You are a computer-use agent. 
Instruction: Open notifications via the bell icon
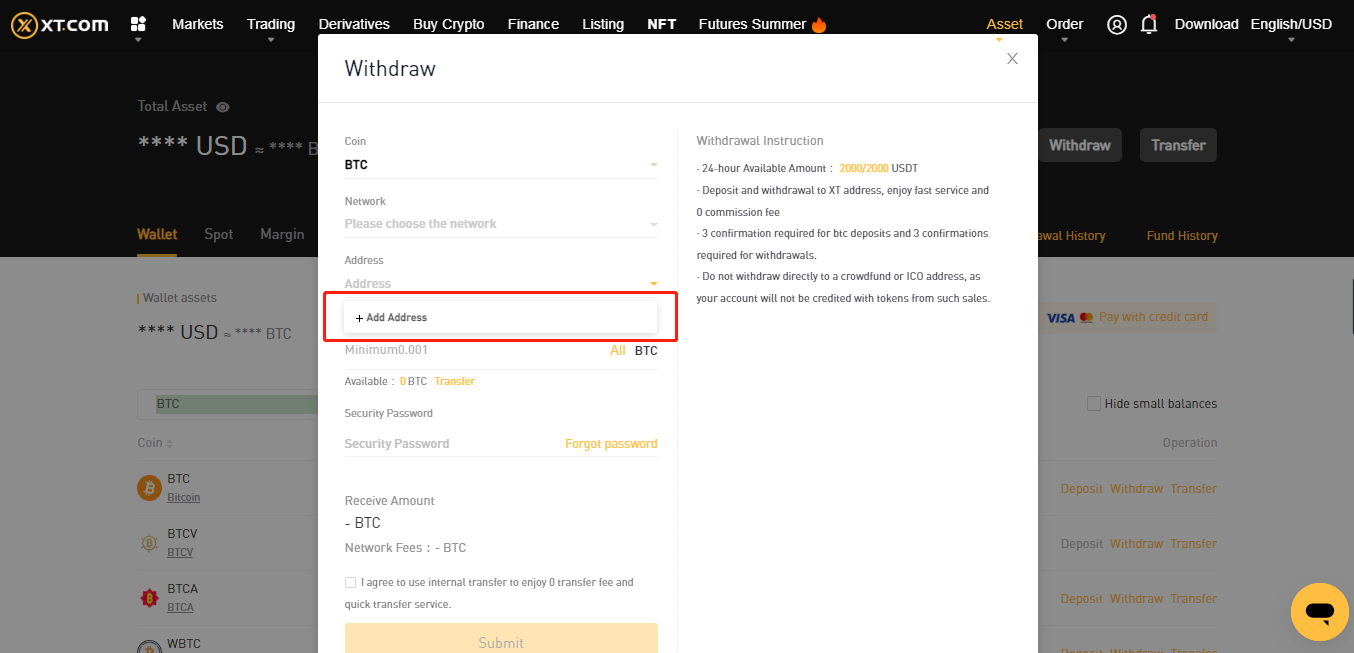pos(1149,24)
